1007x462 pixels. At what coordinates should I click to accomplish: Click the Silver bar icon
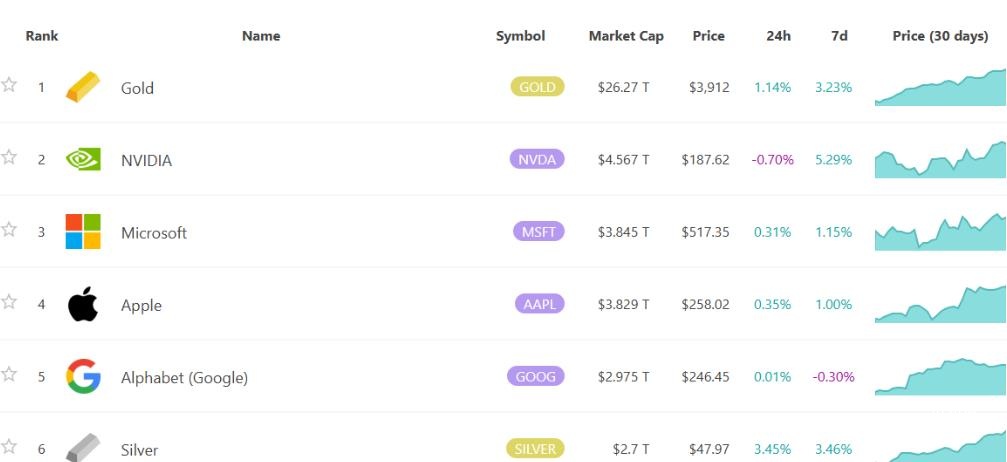(83, 448)
